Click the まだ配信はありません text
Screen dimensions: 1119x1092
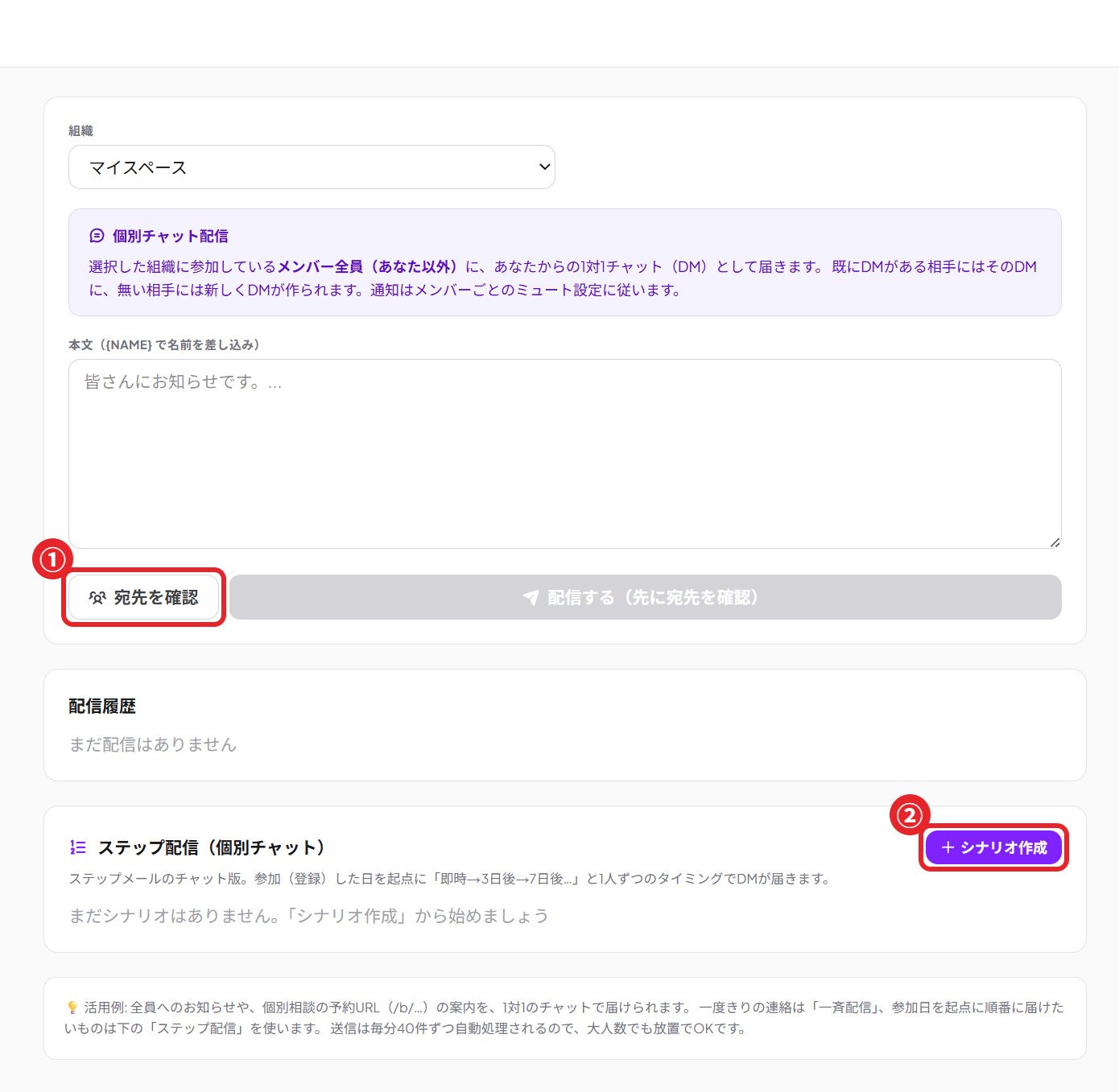click(153, 744)
